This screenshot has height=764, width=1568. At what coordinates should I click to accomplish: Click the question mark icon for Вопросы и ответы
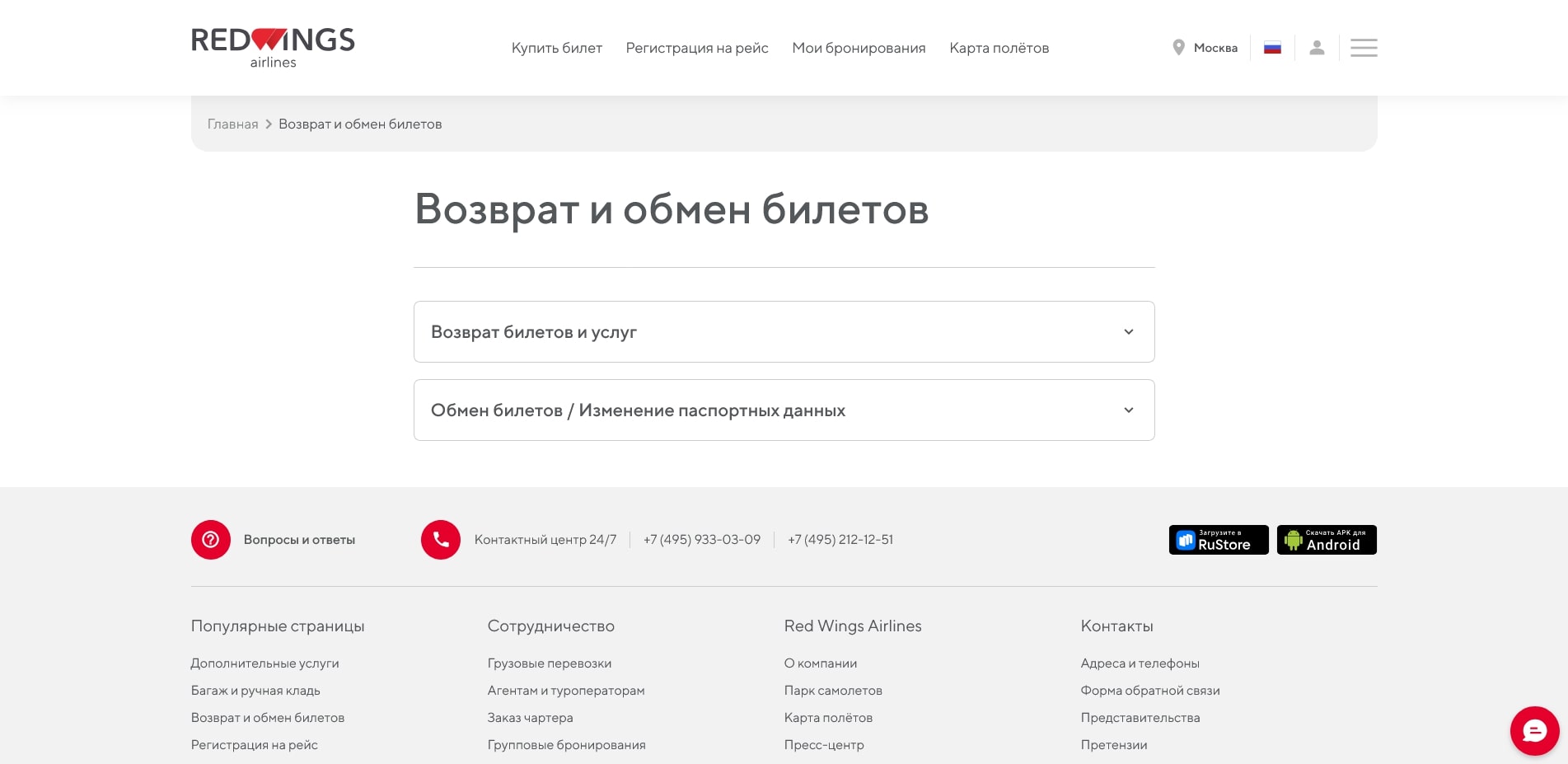[211, 539]
